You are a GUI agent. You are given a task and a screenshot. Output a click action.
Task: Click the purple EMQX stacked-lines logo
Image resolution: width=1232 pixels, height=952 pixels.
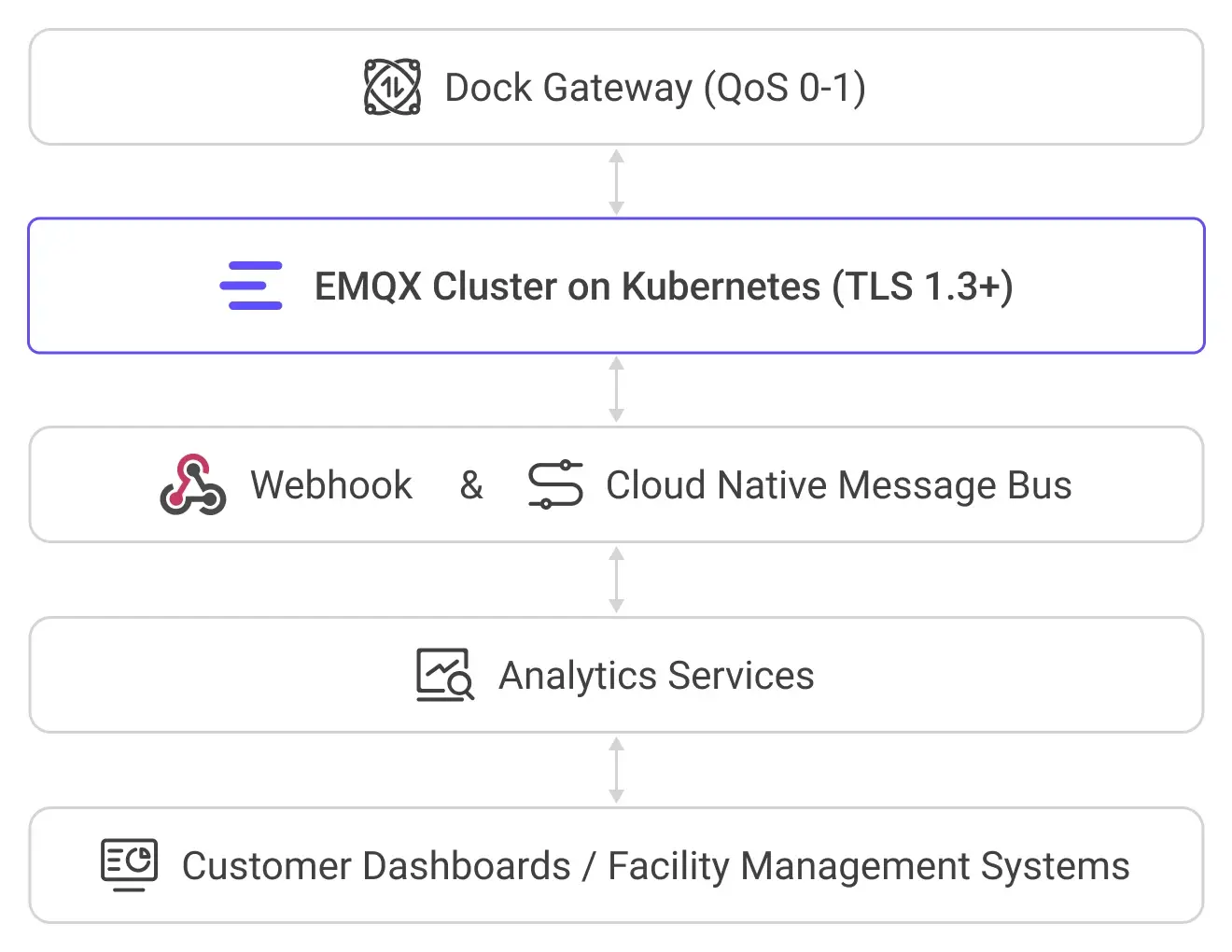tap(251, 286)
